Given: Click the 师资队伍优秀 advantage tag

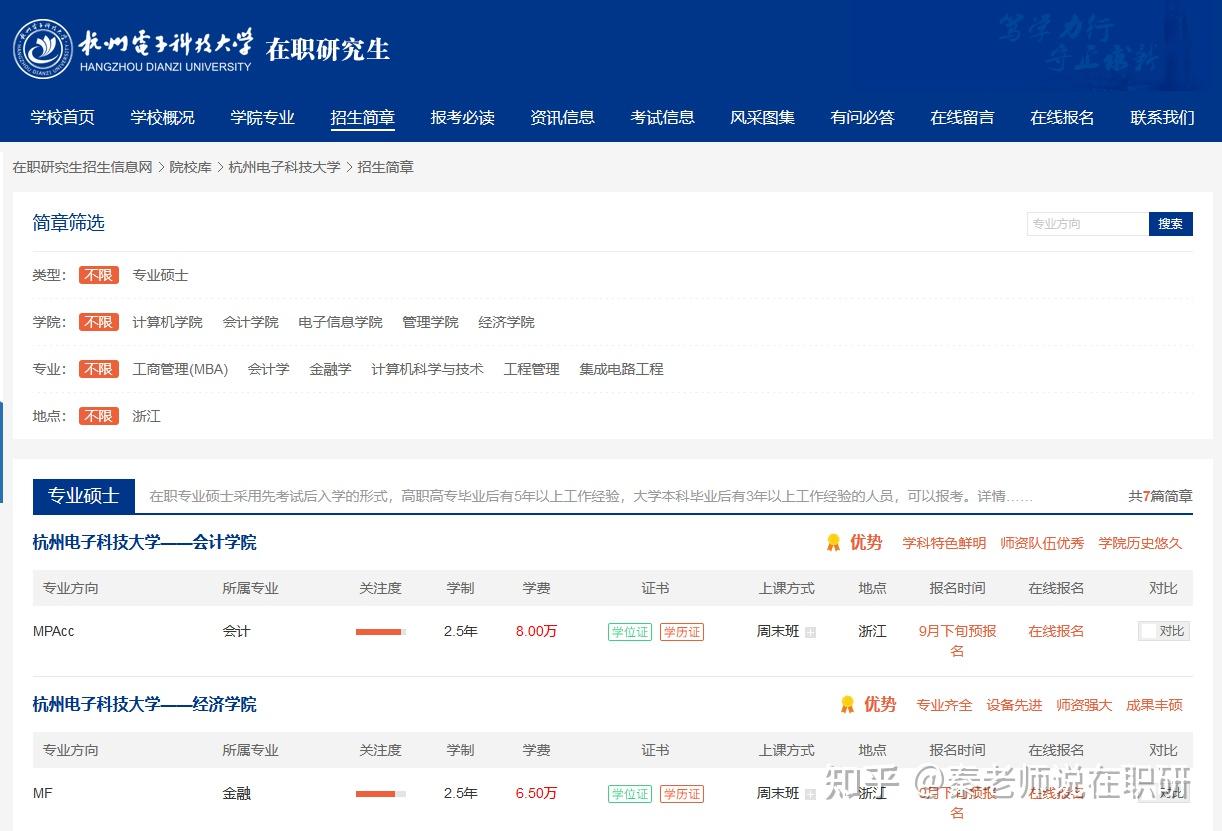Looking at the screenshot, I should click(1042, 543).
